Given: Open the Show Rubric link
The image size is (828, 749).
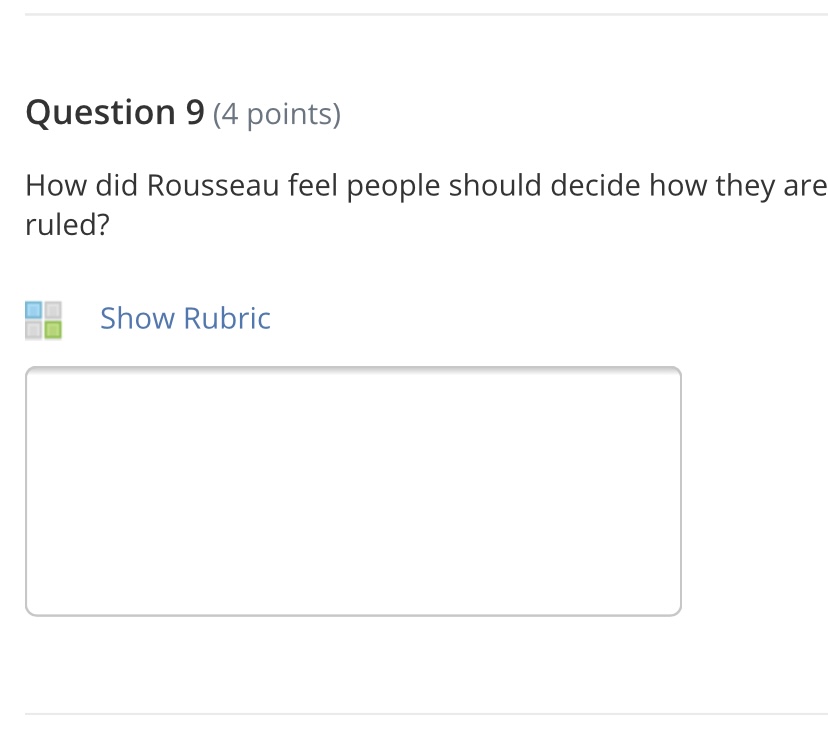Looking at the screenshot, I should [x=185, y=319].
